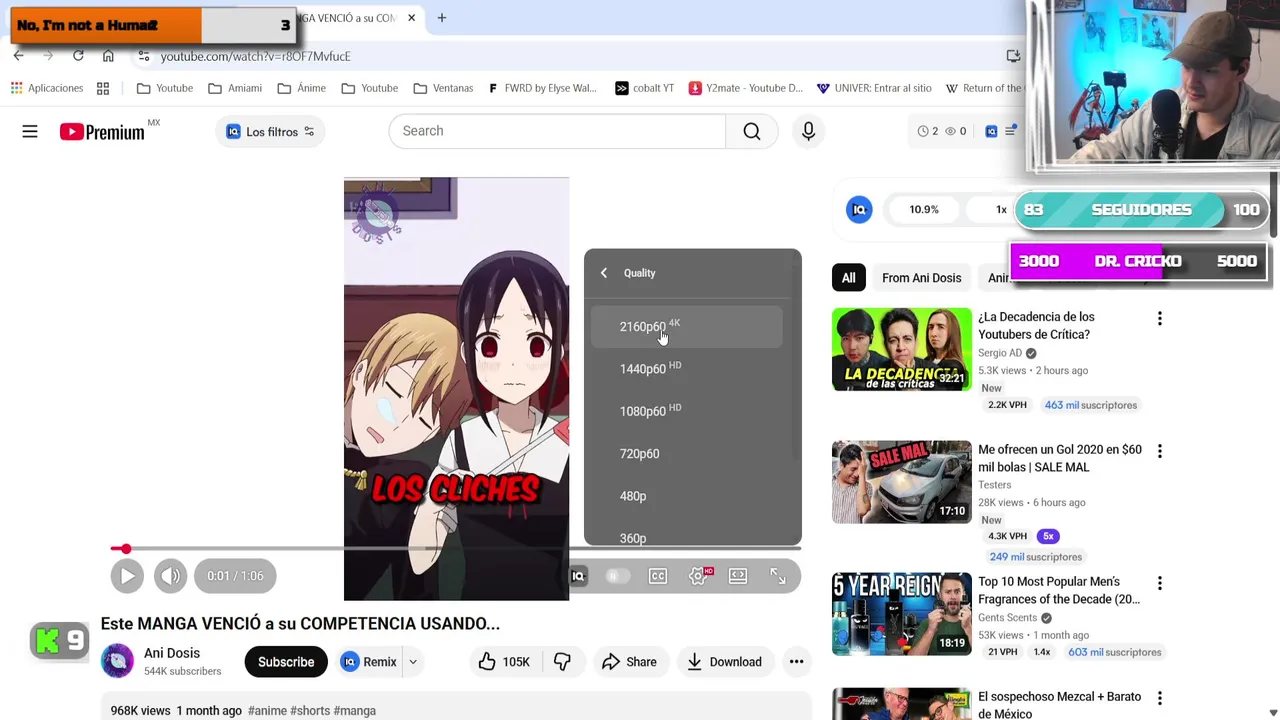The height and width of the screenshot is (720, 1280).
Task: Open the YouTube guide hamburger menu
Action: coord(30,131)
